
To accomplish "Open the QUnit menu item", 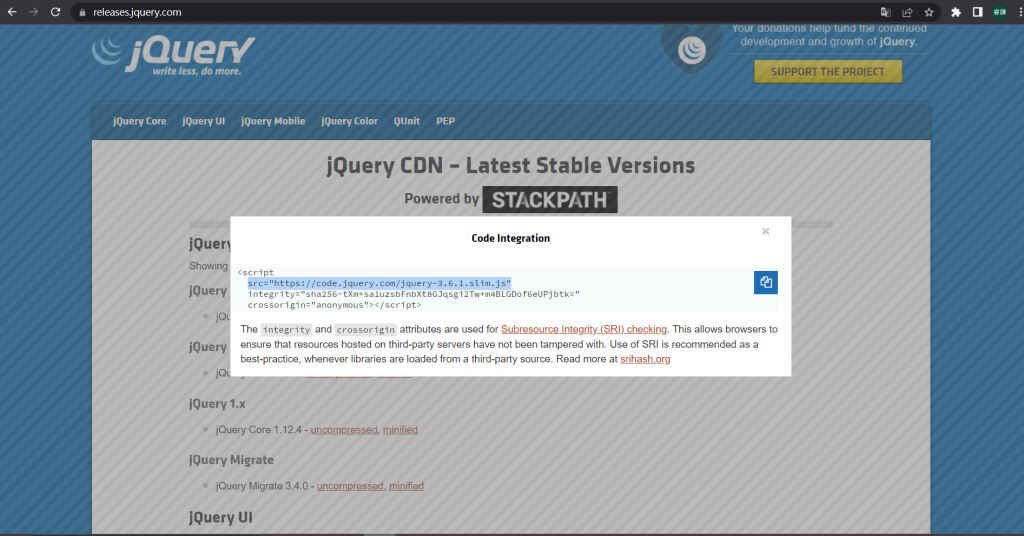I will click(407, 121).
